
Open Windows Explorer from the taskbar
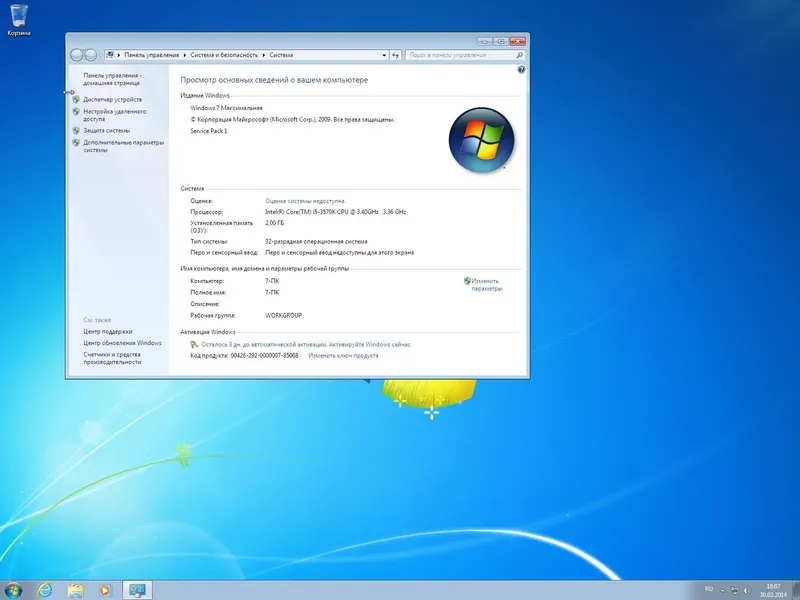tap(74, 588)
